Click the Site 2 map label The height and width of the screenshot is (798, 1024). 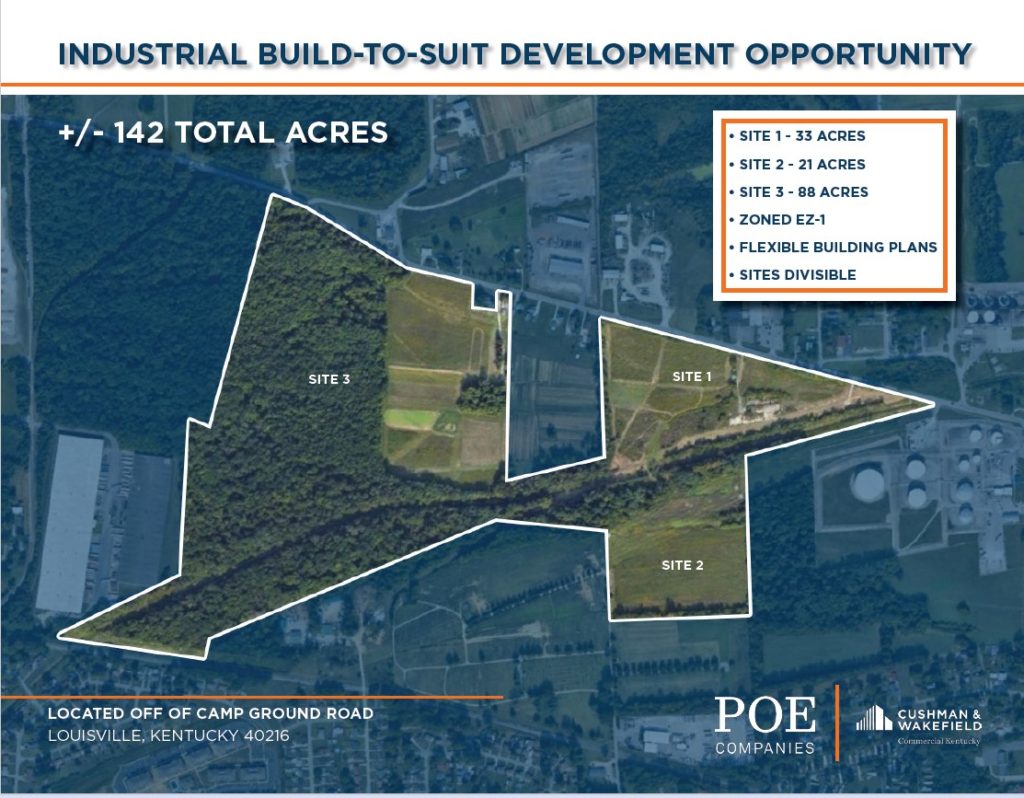(682, 566)
